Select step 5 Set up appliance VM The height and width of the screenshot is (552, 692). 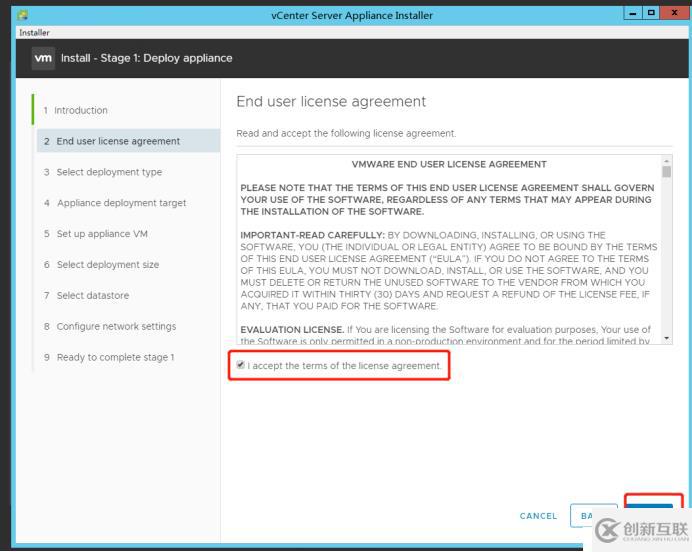(96, 234)
